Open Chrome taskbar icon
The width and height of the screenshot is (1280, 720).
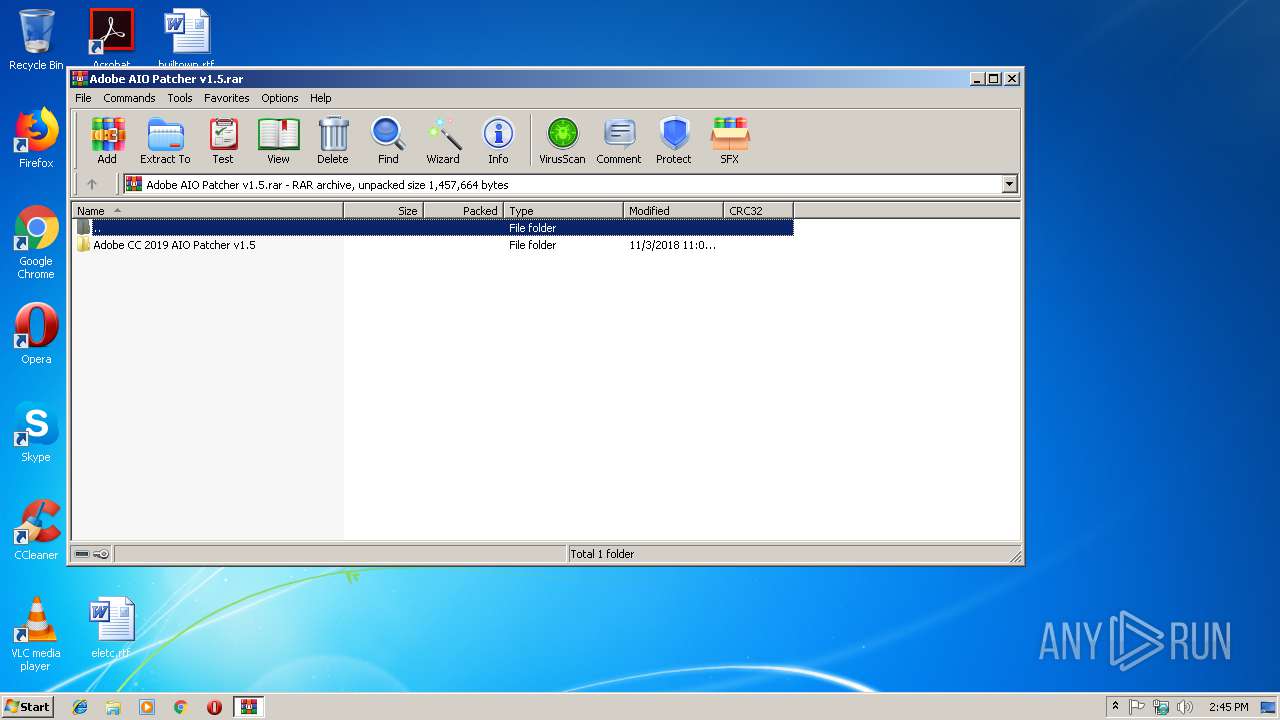coord(181,707)
